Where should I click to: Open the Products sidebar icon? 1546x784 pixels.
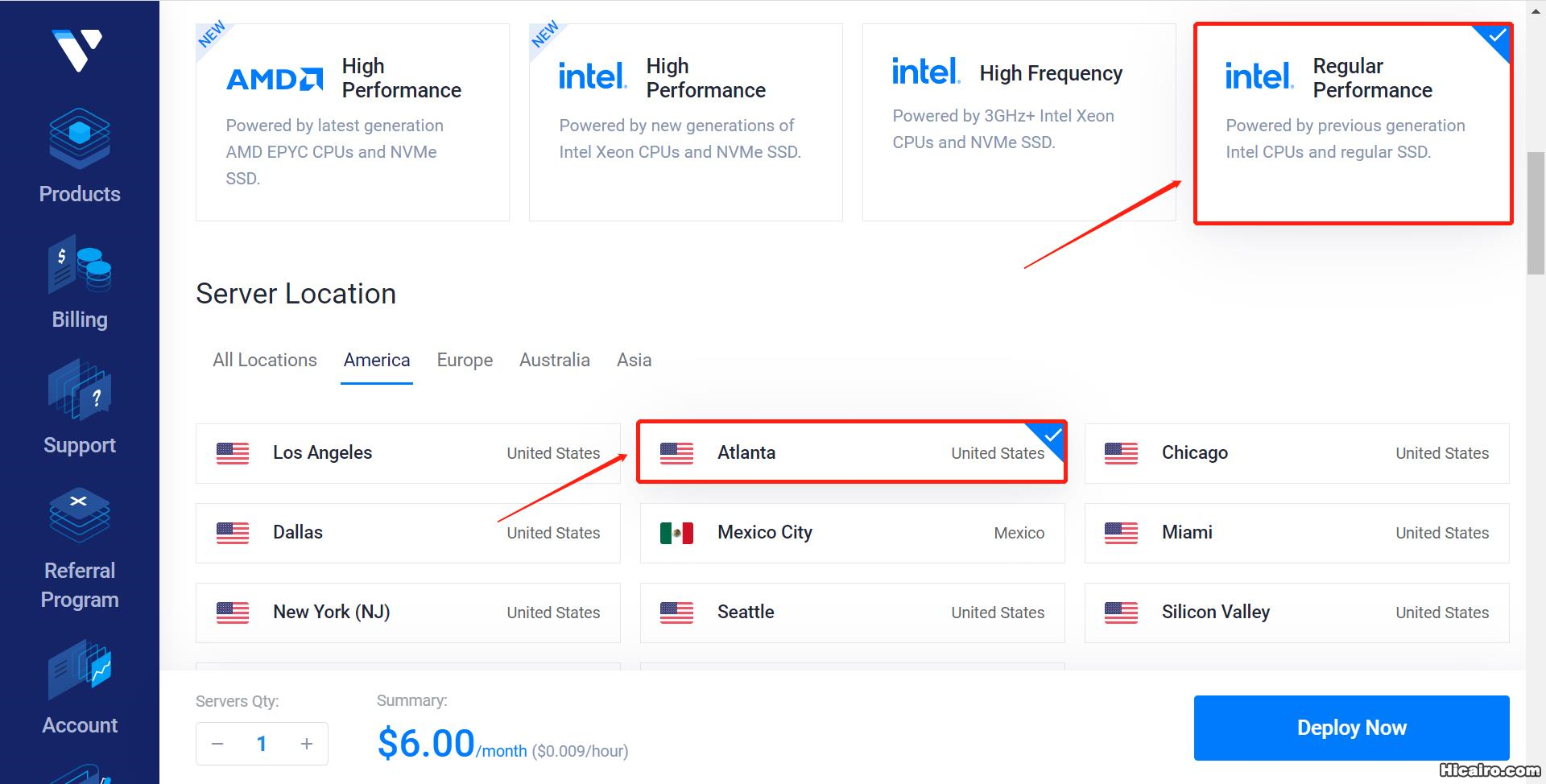point(79,138)
